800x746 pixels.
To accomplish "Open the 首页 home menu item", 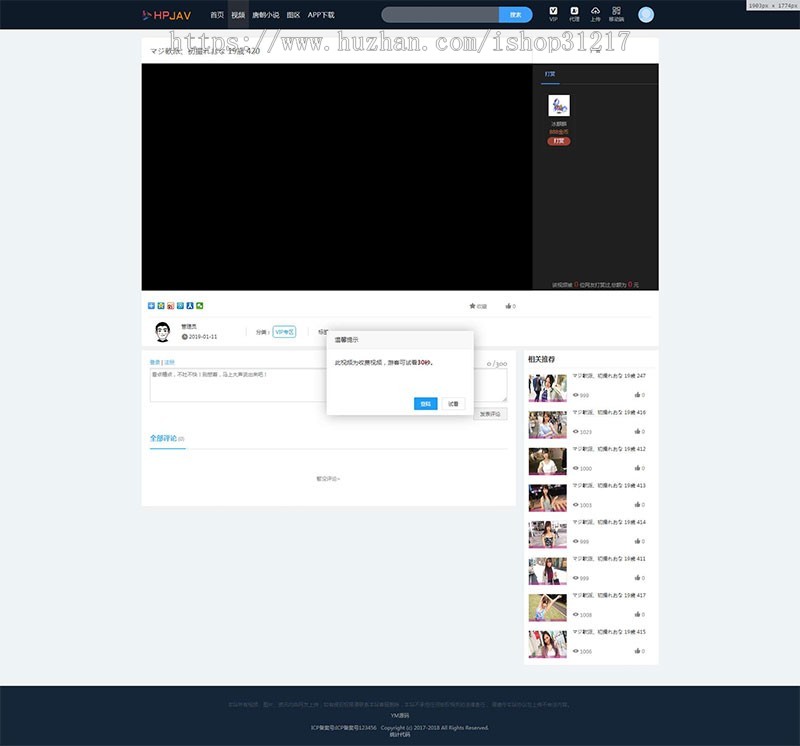I will pos(217,15).
